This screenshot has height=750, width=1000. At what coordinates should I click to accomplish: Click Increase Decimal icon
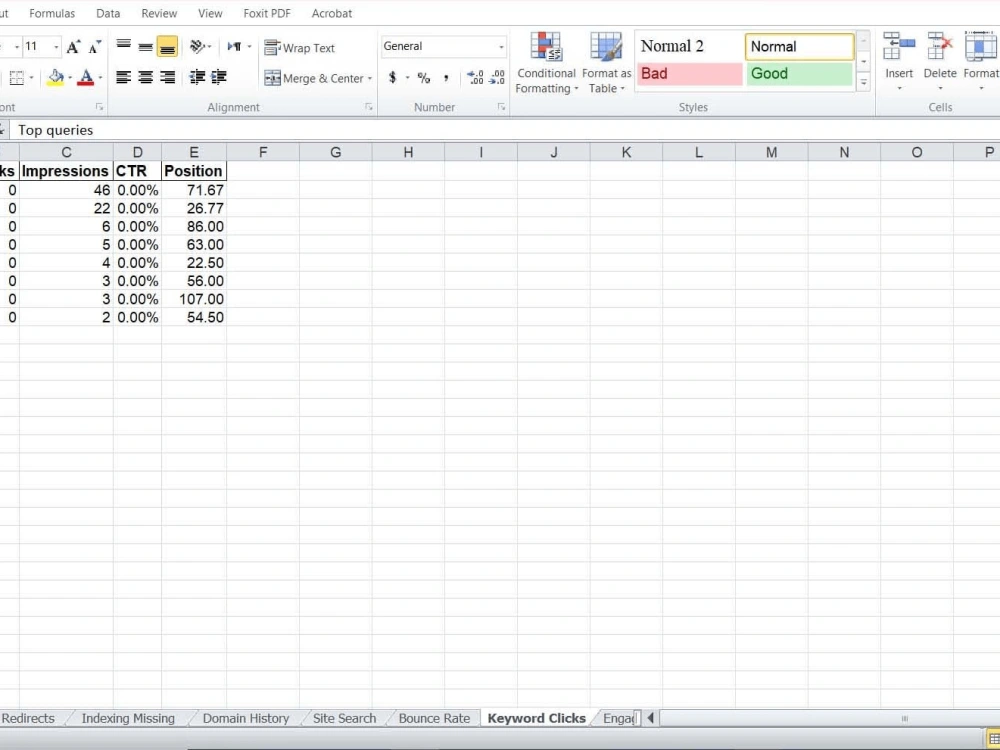point(475,78)
